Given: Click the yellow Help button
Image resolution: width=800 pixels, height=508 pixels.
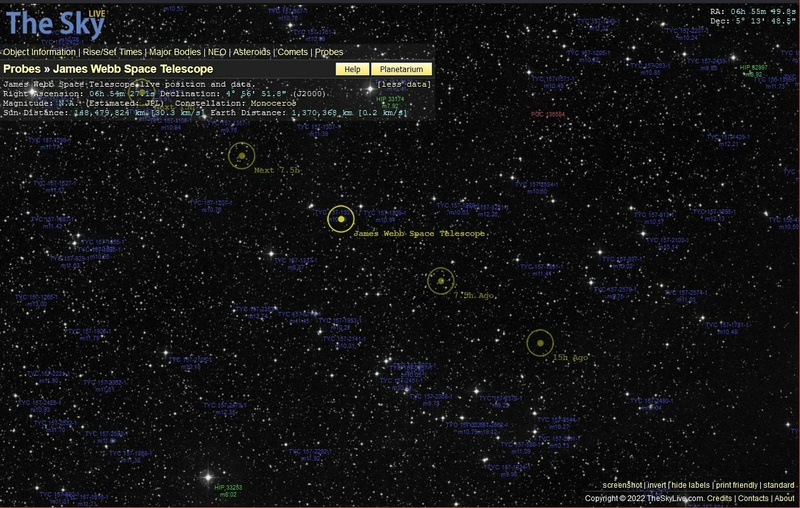Looking at the screenshot, I should pos(352,69).
